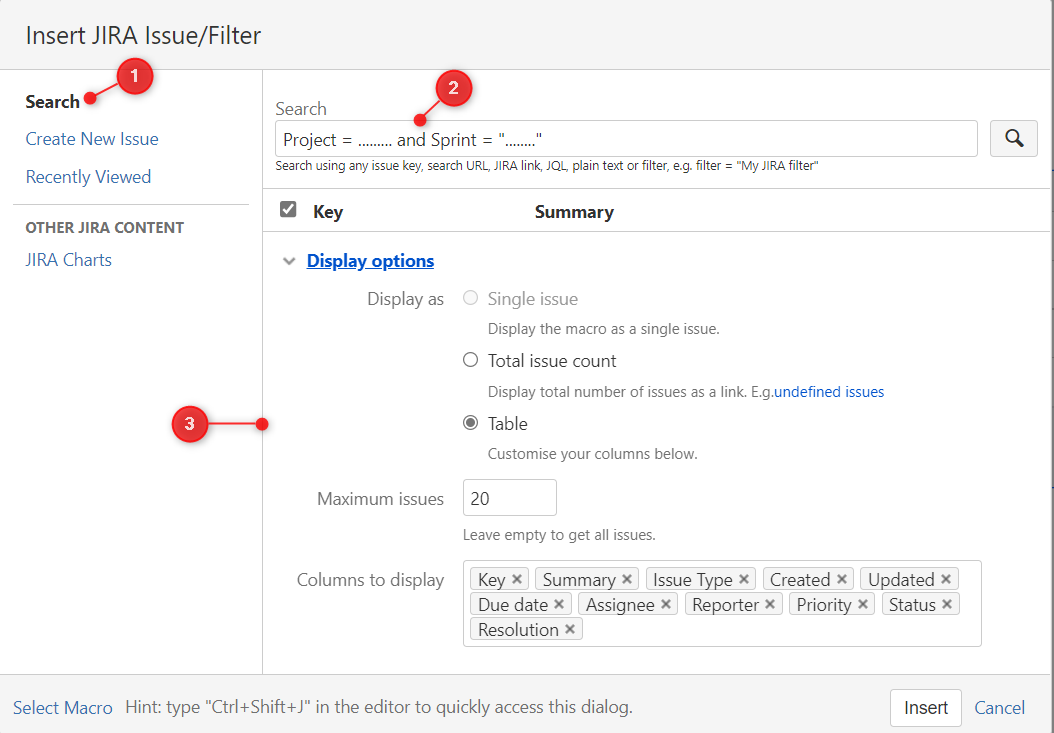
Task: Open the Search tab in sidebar
Action: (x=52, y=102)
